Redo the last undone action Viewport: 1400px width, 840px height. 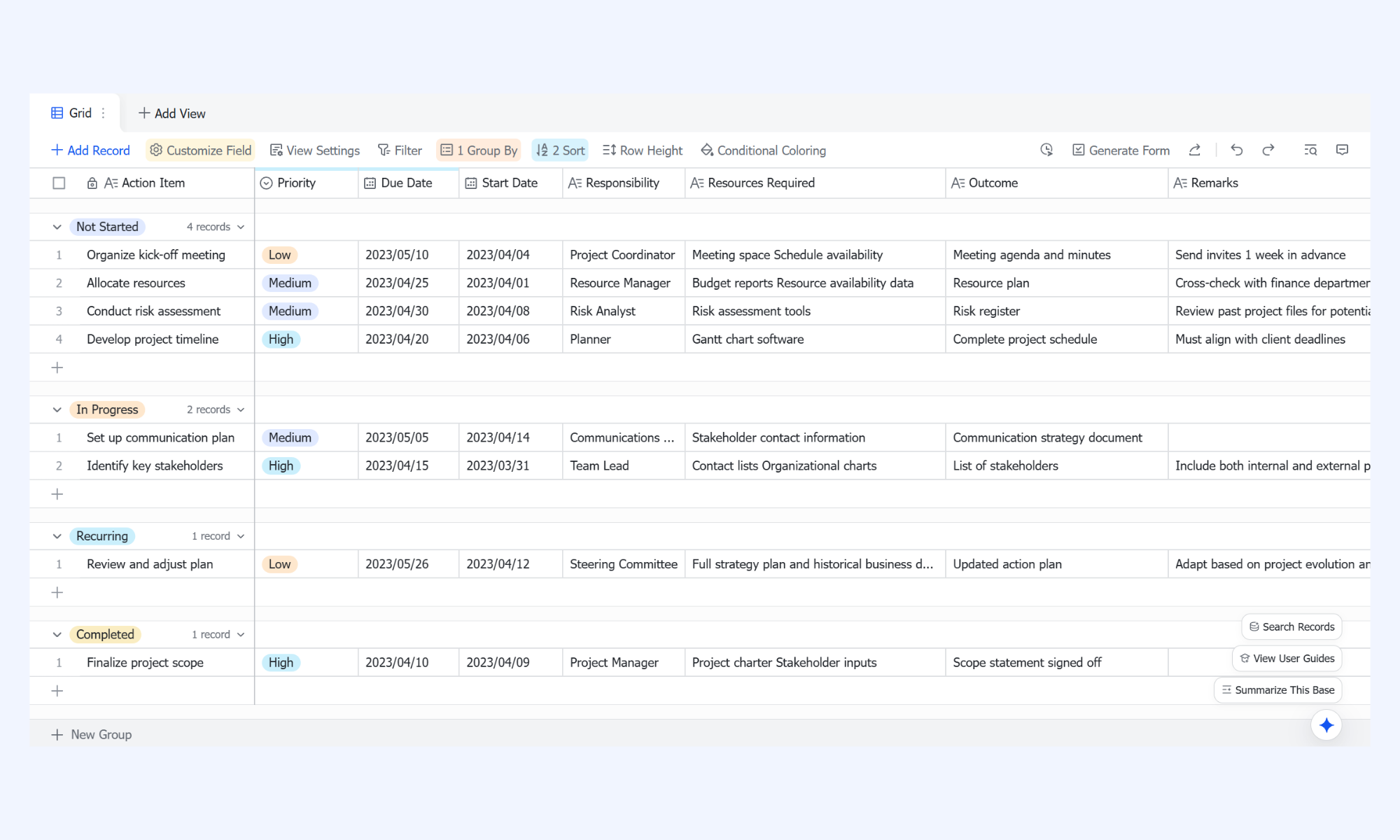(x=1268, y=150)
